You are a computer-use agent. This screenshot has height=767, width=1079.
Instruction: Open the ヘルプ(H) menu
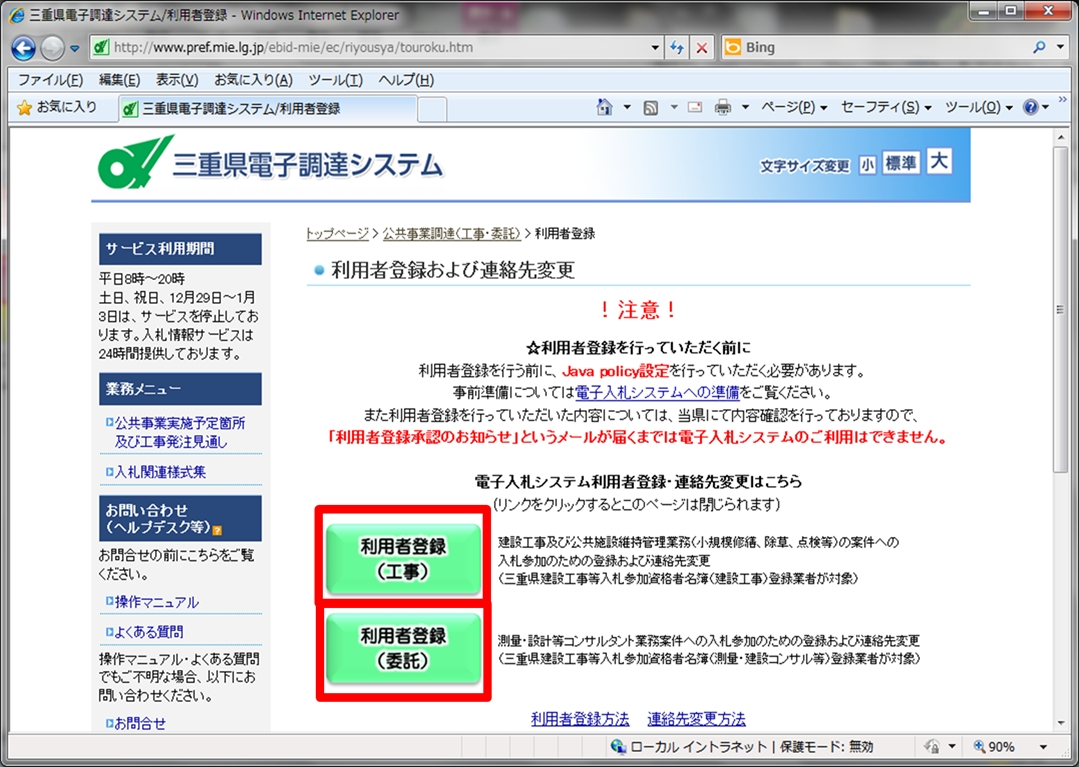point(406,80)
